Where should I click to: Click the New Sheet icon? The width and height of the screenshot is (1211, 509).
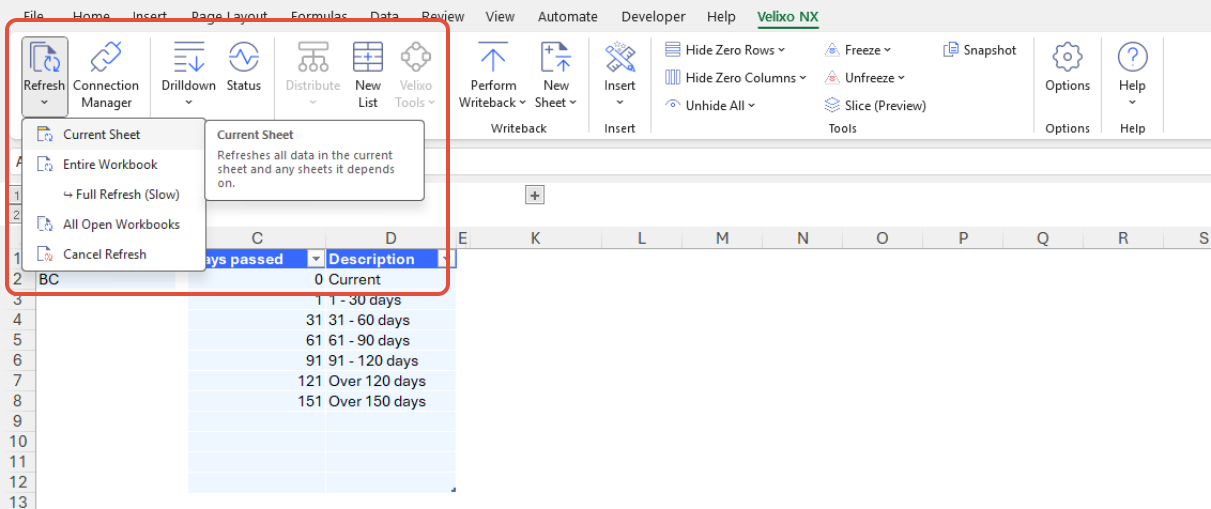556,56
